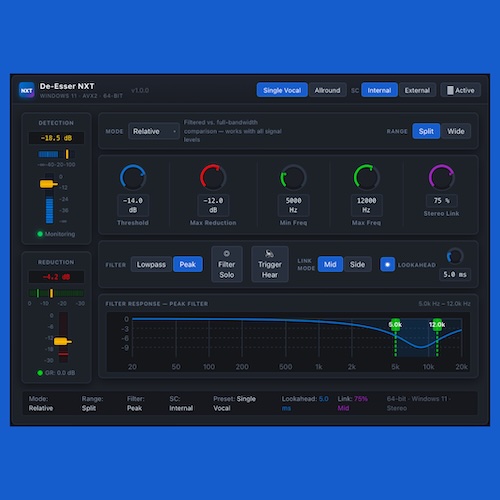Image resolution: width=500 pixels, height=500 pixels.
Task: Set range to Wide
Action: coord(456,131)
